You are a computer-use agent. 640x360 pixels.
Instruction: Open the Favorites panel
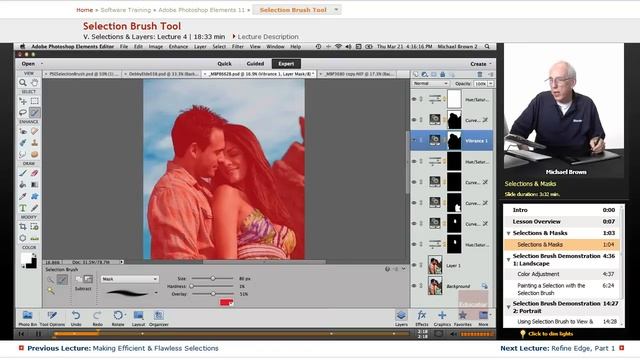(x=462, y=318)
